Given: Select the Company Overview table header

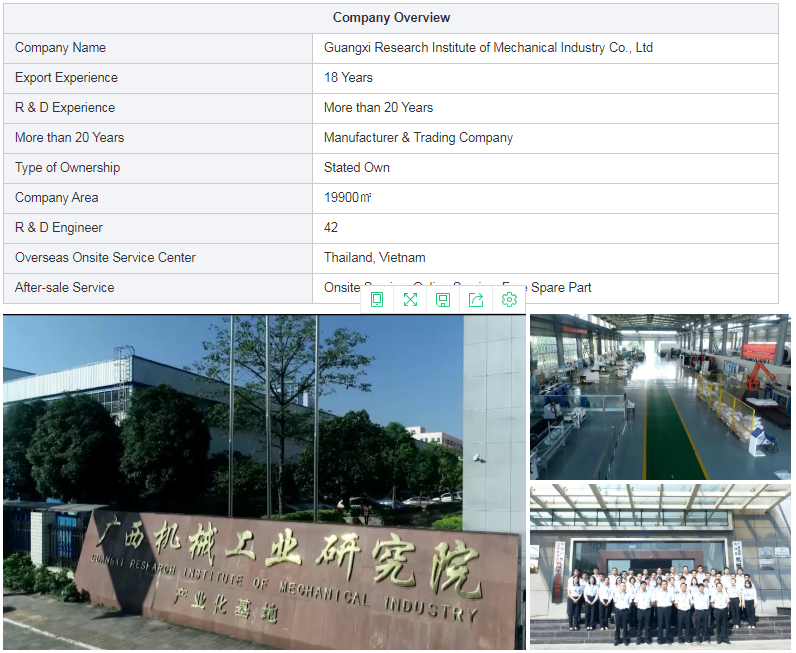Looking at the screenshot, I should pos(391,18).
